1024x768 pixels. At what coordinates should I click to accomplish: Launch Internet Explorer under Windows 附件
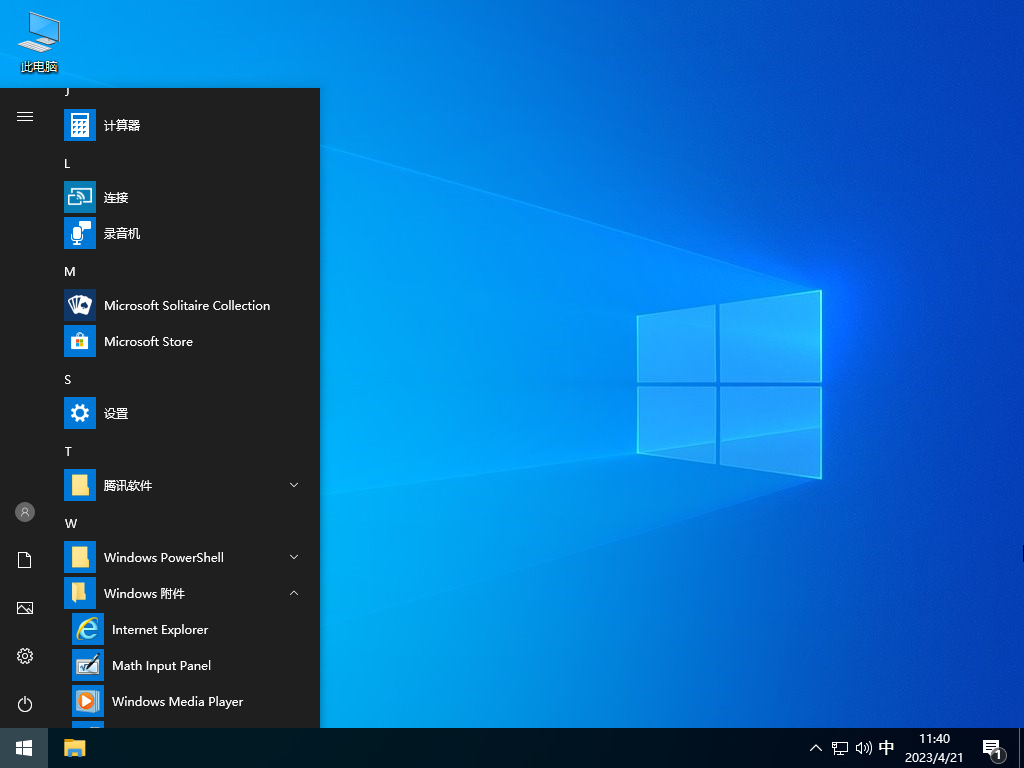pyautogui.click(x=160, y=629)
